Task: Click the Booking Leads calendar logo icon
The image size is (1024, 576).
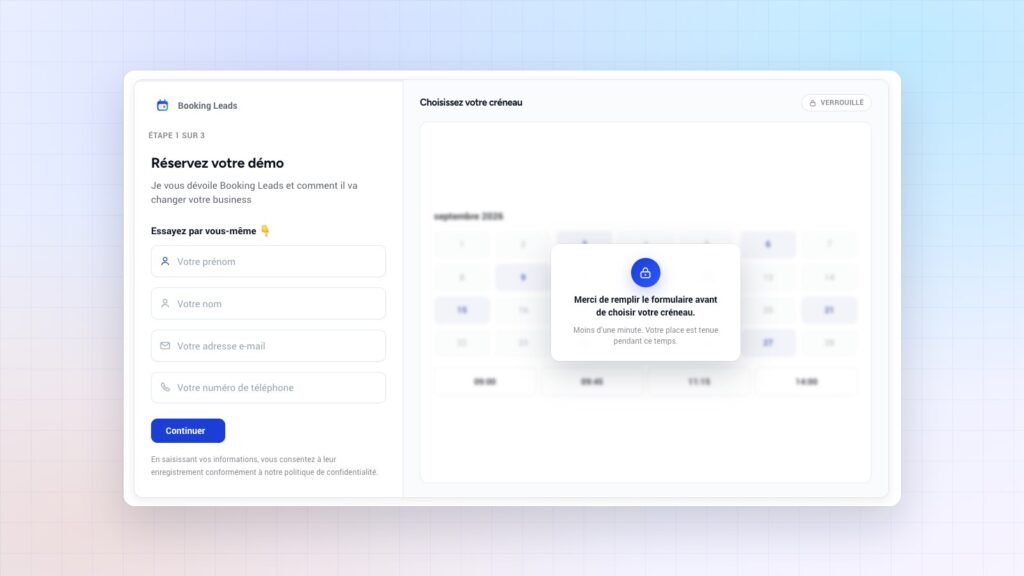Action: [x=163, y=105]
